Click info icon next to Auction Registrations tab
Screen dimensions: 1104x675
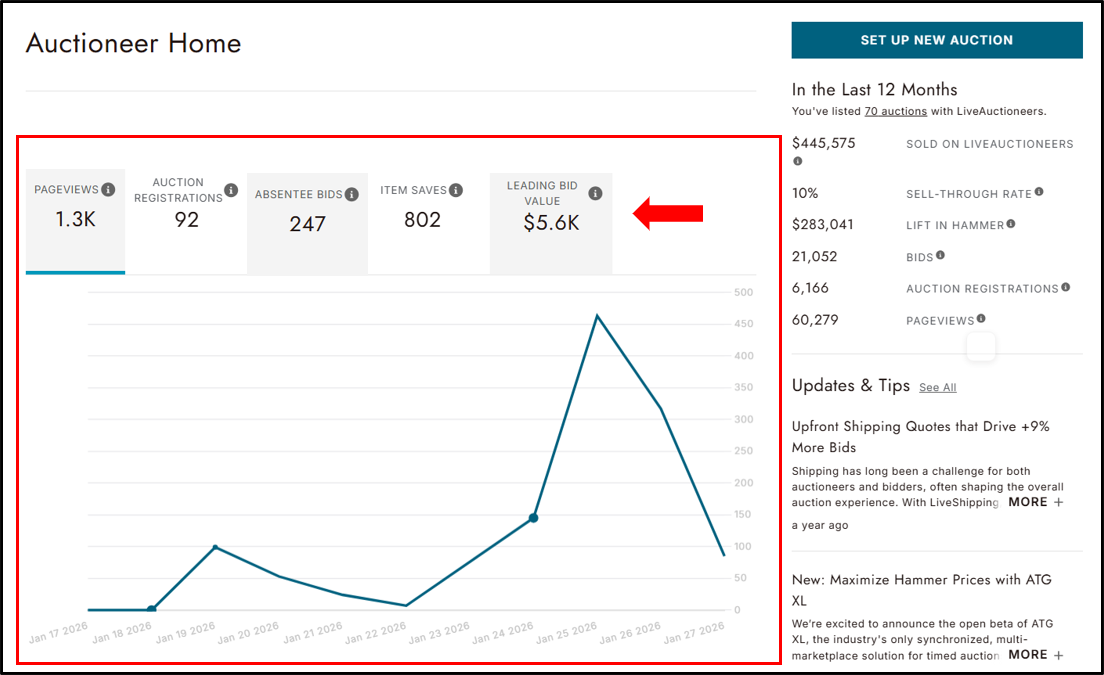231,190
